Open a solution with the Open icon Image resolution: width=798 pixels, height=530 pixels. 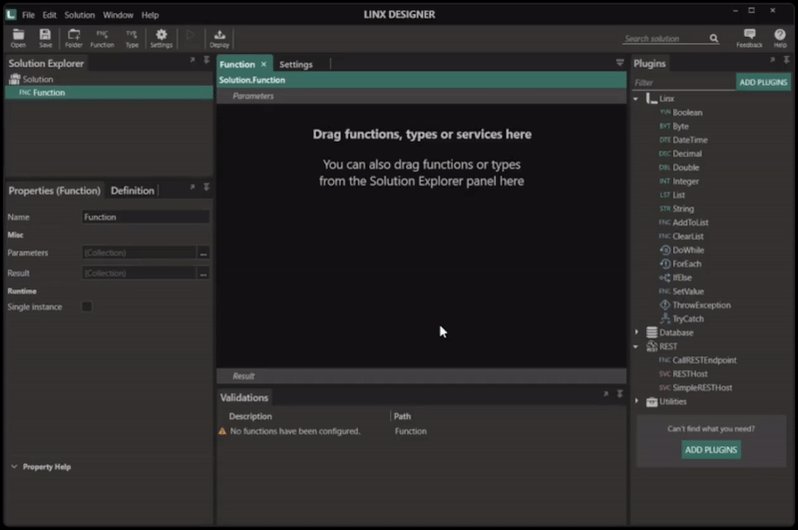click(18, 38)
